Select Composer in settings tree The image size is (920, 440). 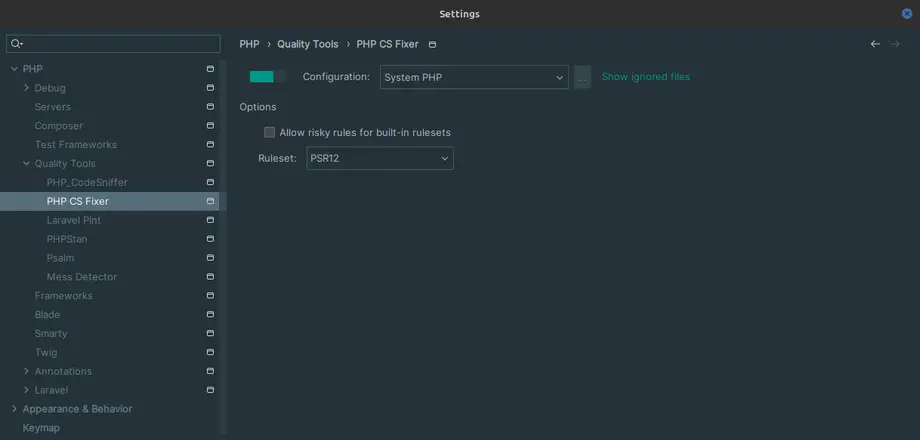click(59, 126)
